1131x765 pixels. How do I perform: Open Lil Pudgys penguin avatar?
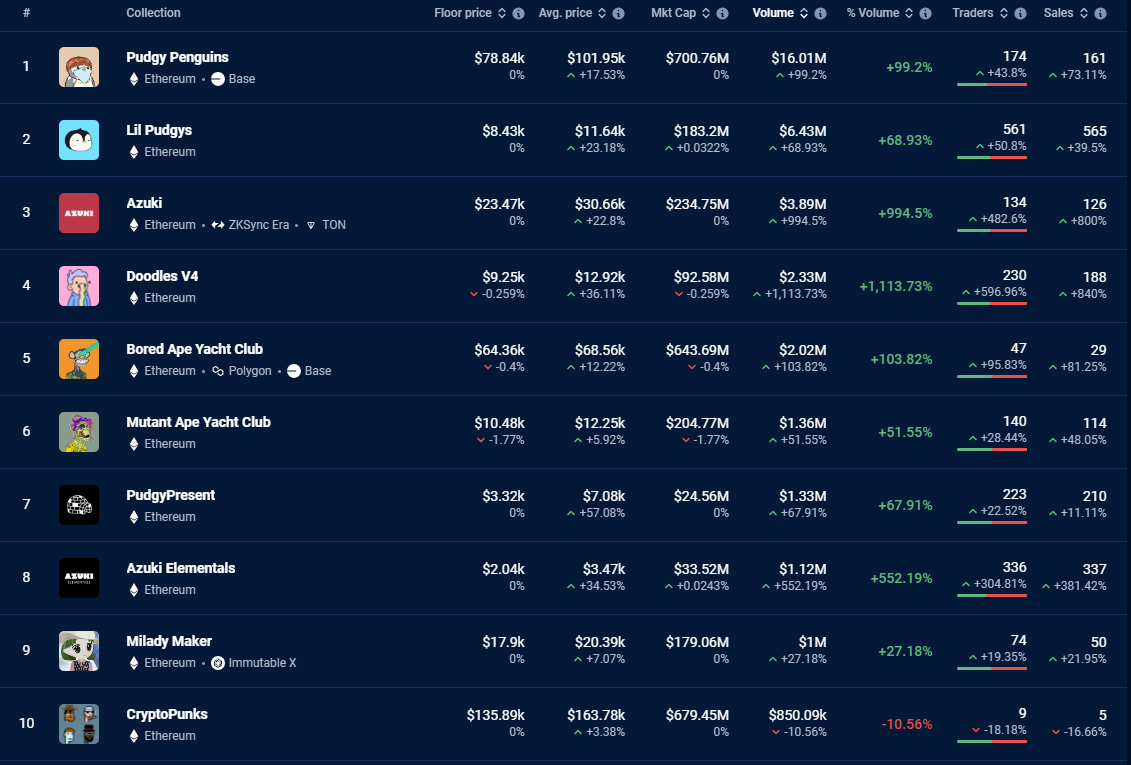(x=79, y=140)
